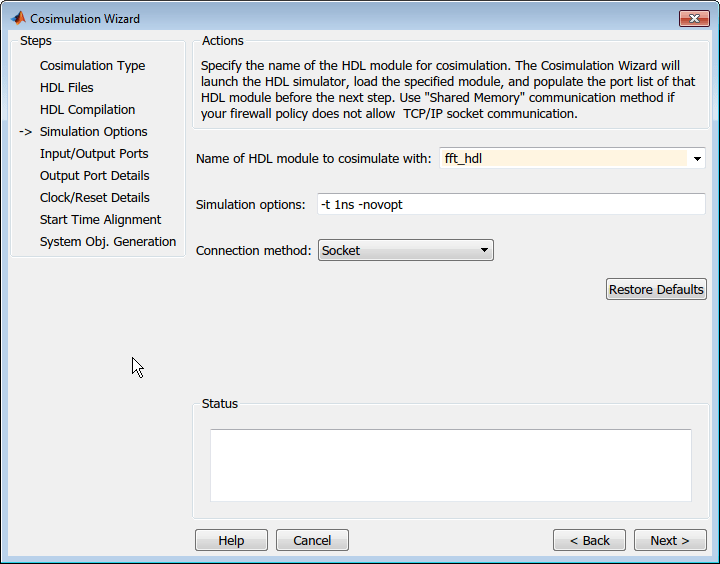Click the Help button
This screenshot has height=564, width=720.
[x=231, y=540]
